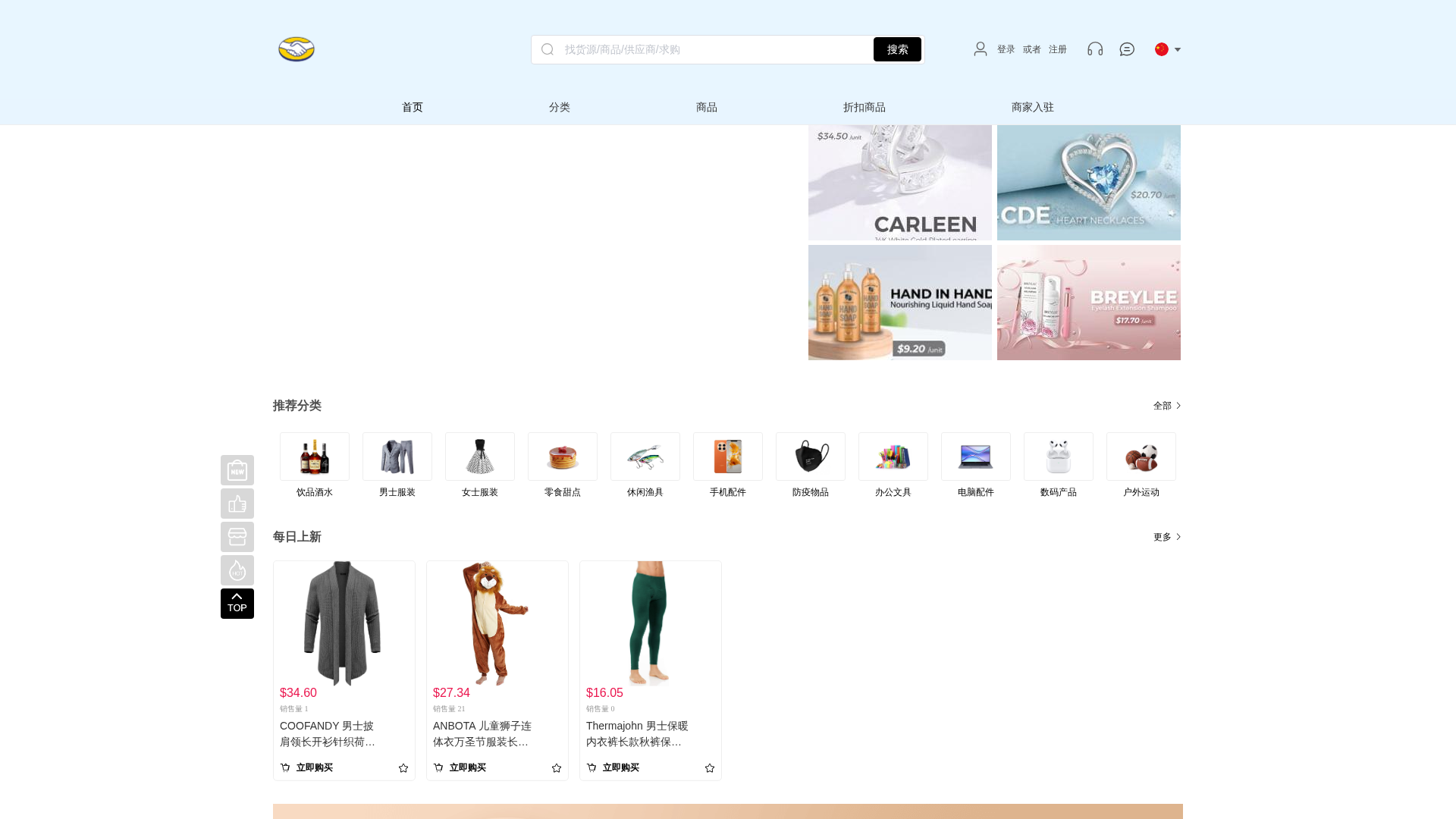Open customer service headset icon
The width and height of the screenshot is (1456, 819).
1095,49
